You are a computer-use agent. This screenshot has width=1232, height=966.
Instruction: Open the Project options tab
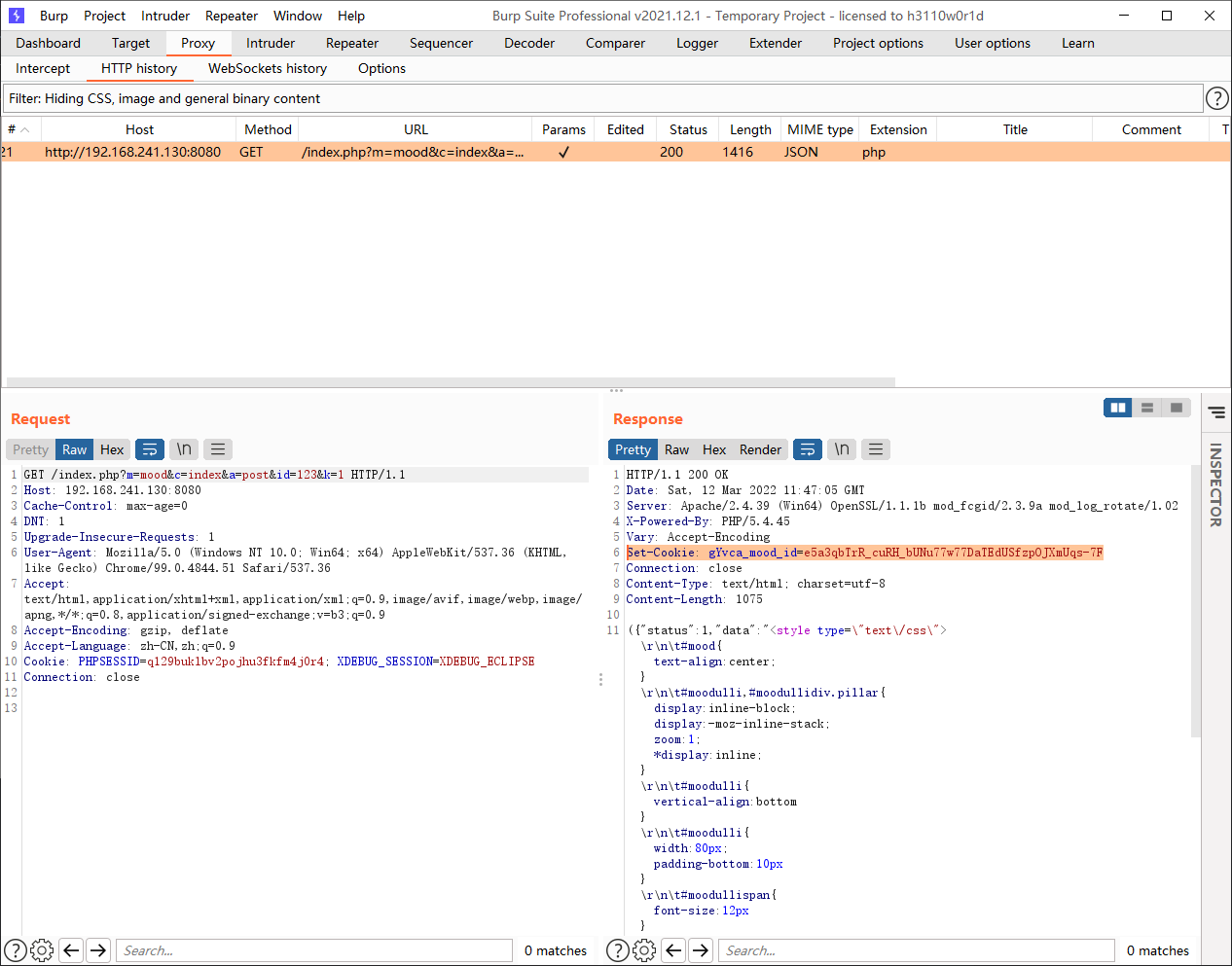878,43
